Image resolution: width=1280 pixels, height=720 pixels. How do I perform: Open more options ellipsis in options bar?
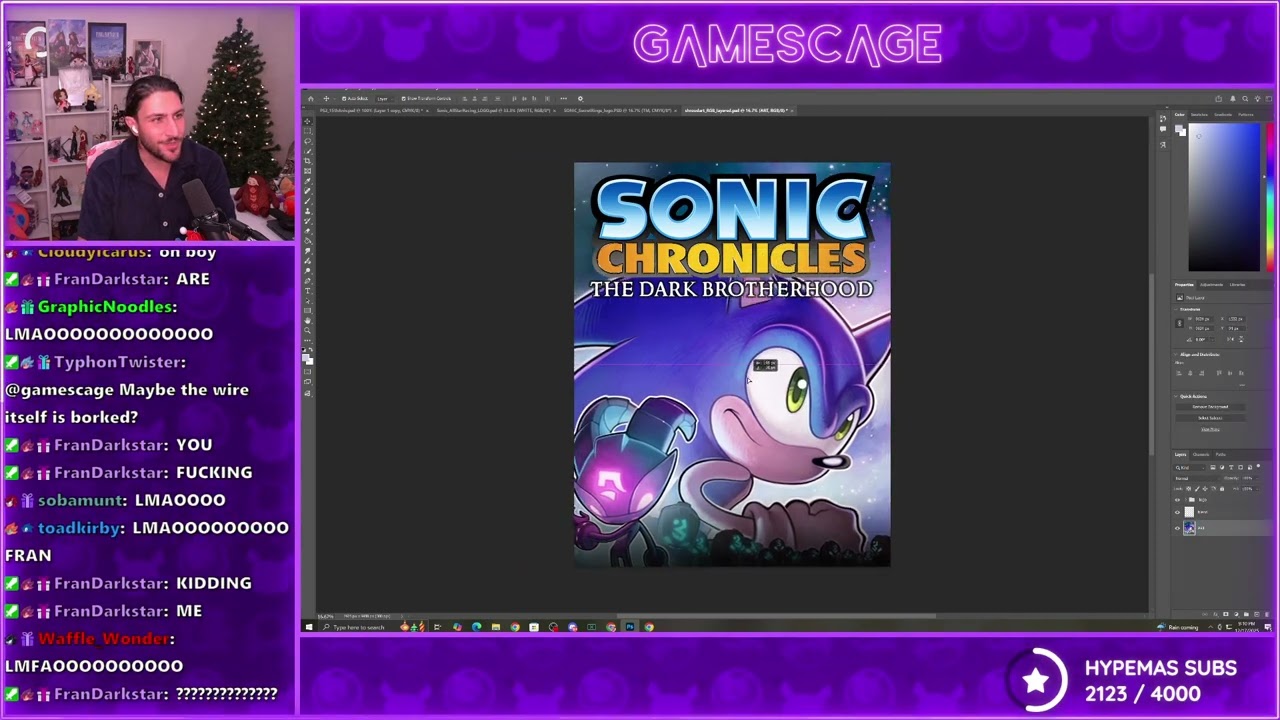563,98
